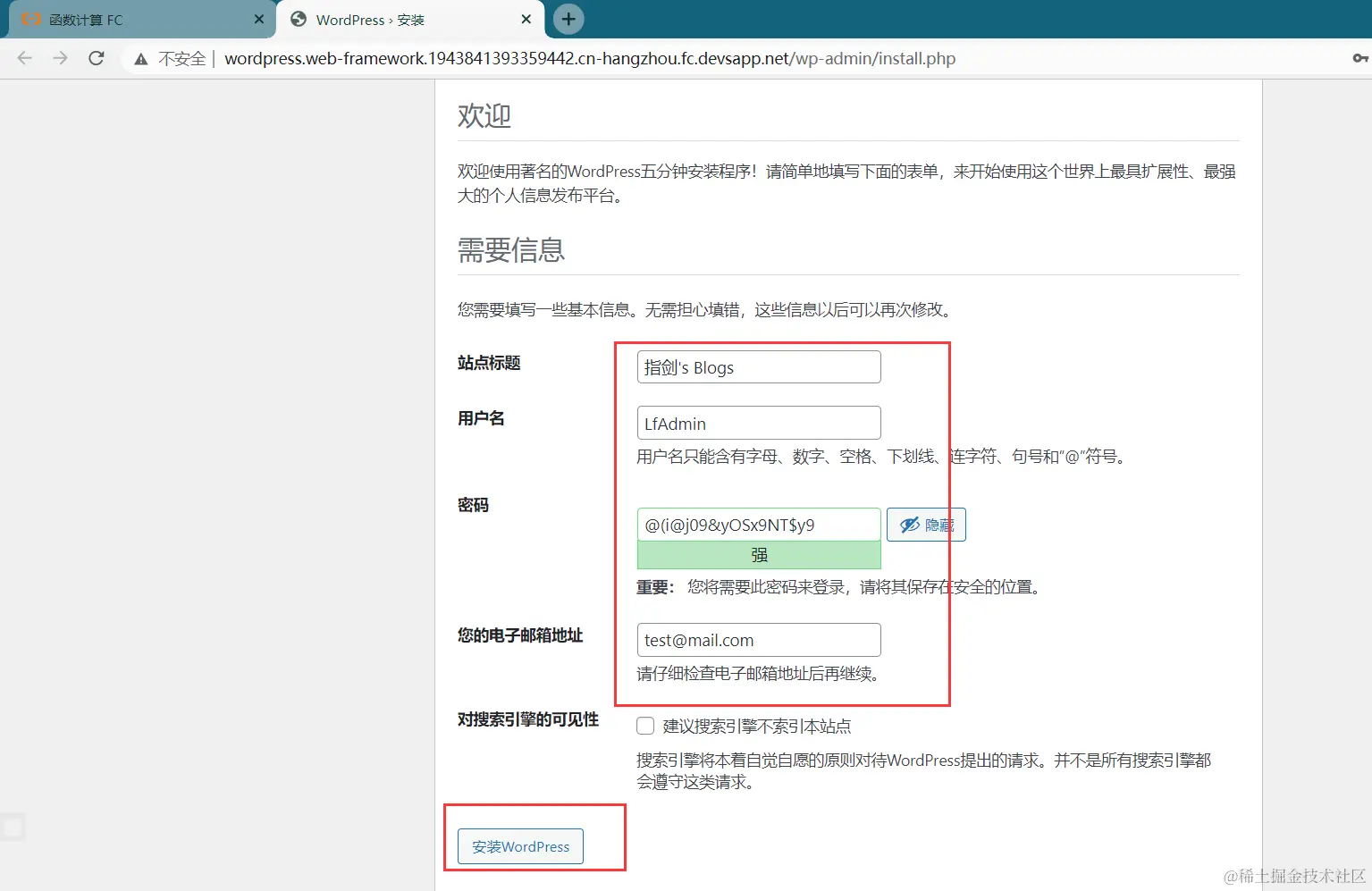Open a new tab with the plus button
The width and height of the screenshot is (1372, 891).
point(568,19)
